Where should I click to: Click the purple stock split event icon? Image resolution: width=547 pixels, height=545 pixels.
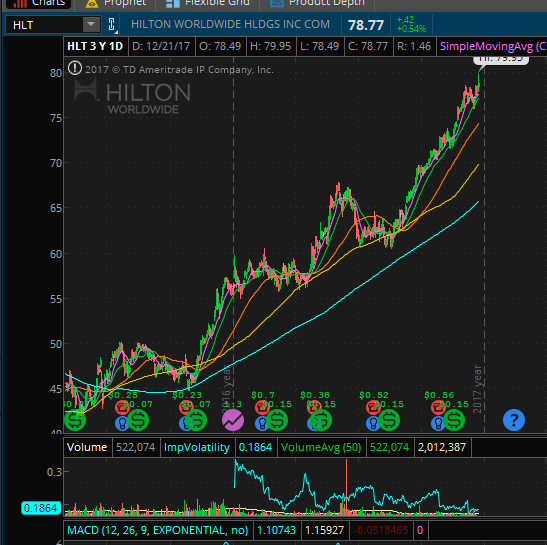pyautogui.click(x=233, y=420)
